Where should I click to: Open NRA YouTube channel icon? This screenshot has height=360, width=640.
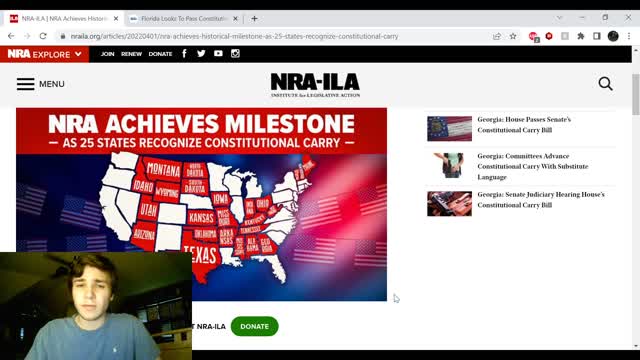218,54
